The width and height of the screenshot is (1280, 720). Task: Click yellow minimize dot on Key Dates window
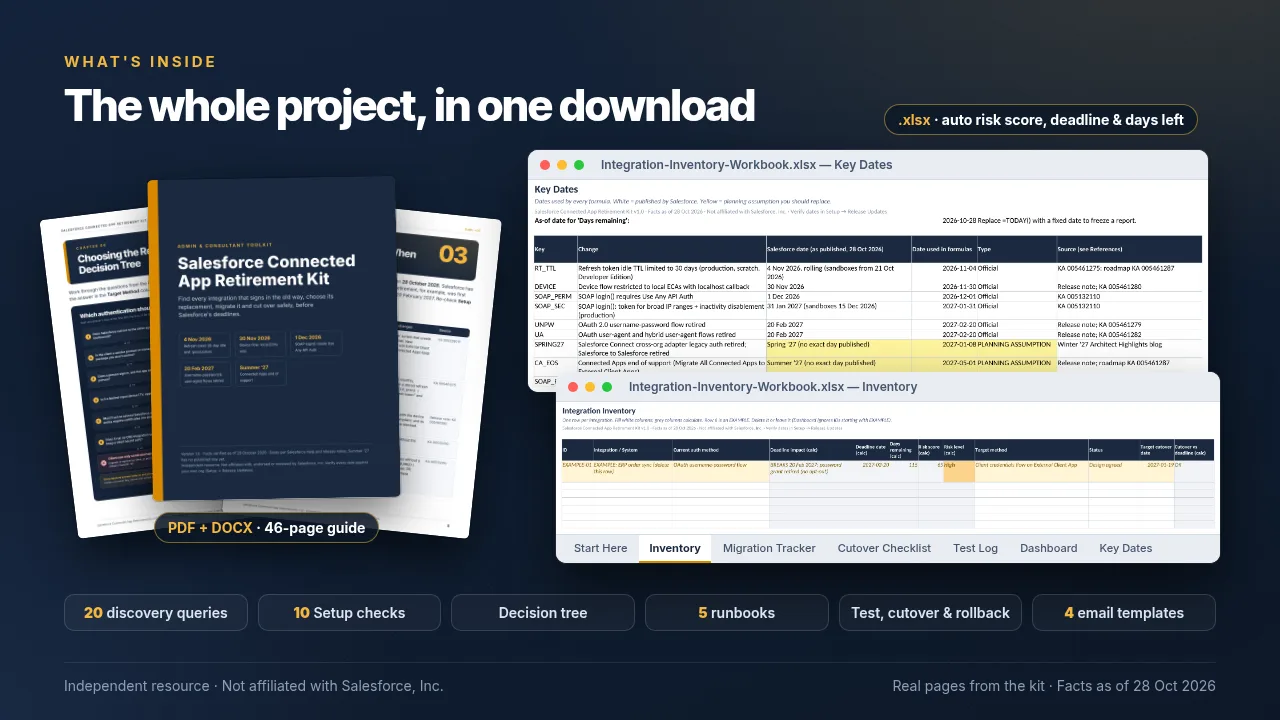(562, 165)
